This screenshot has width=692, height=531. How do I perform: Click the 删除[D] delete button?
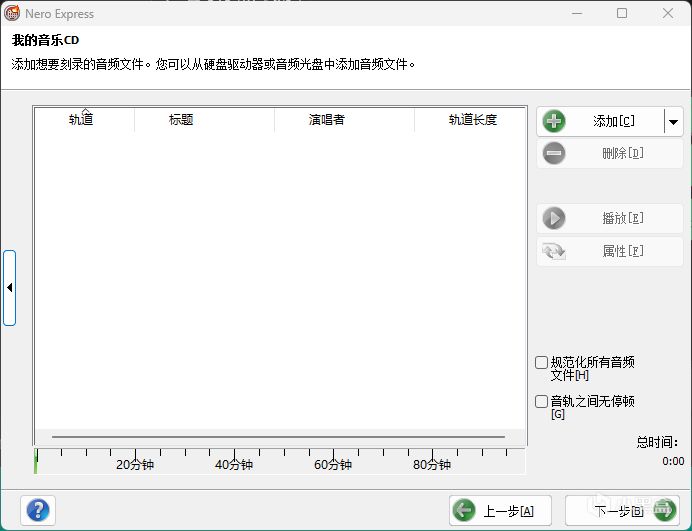click(x=610, y=154)
